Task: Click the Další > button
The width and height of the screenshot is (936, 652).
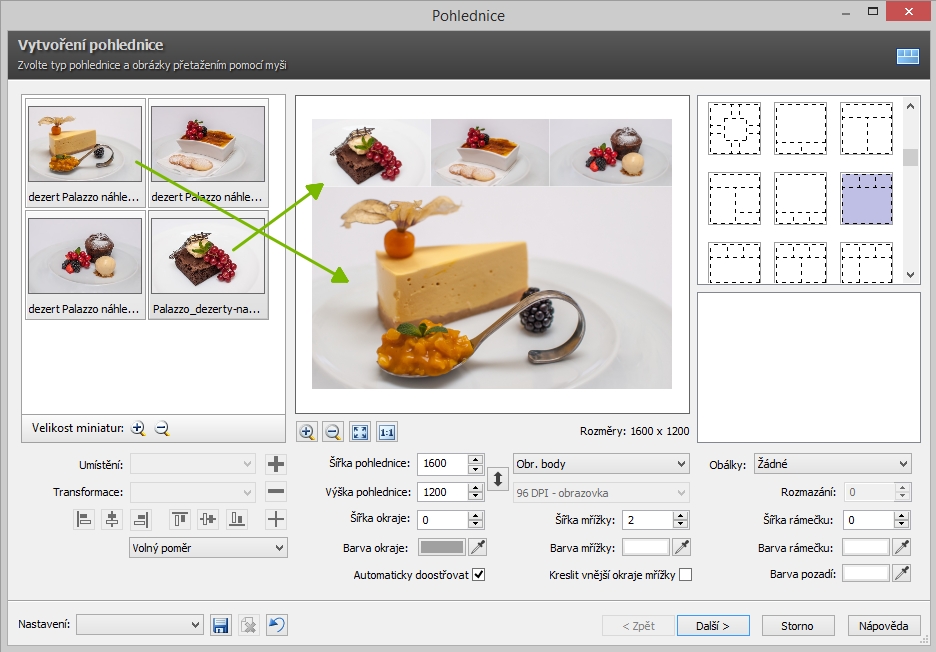Action: pos(710,626)
